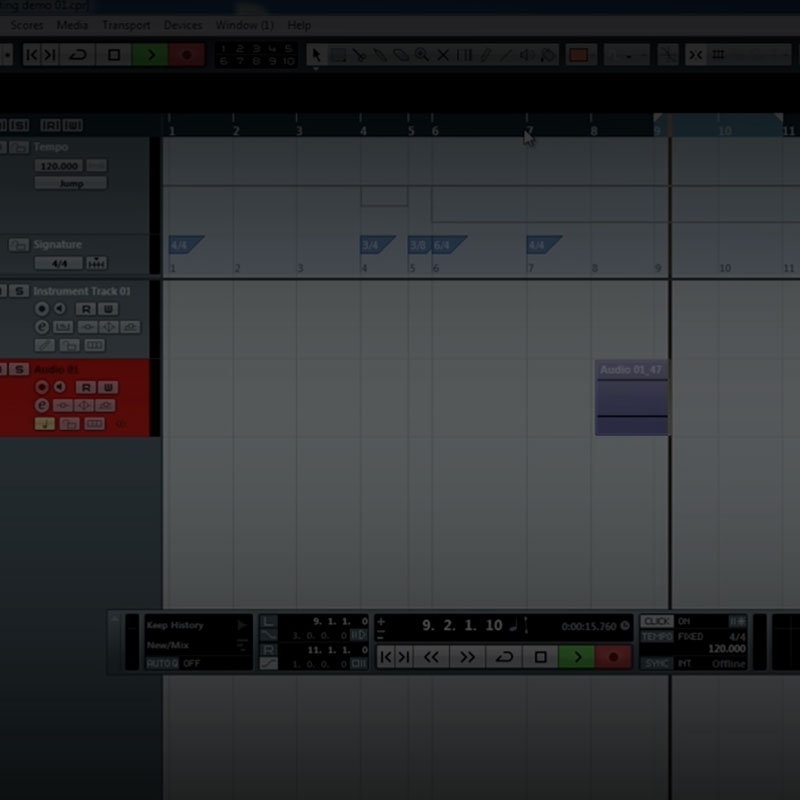This screenshot has width=800, height=800.
Task: Fast forward using transport panel button
Action: pyautogui.click(x=467, y=657)
